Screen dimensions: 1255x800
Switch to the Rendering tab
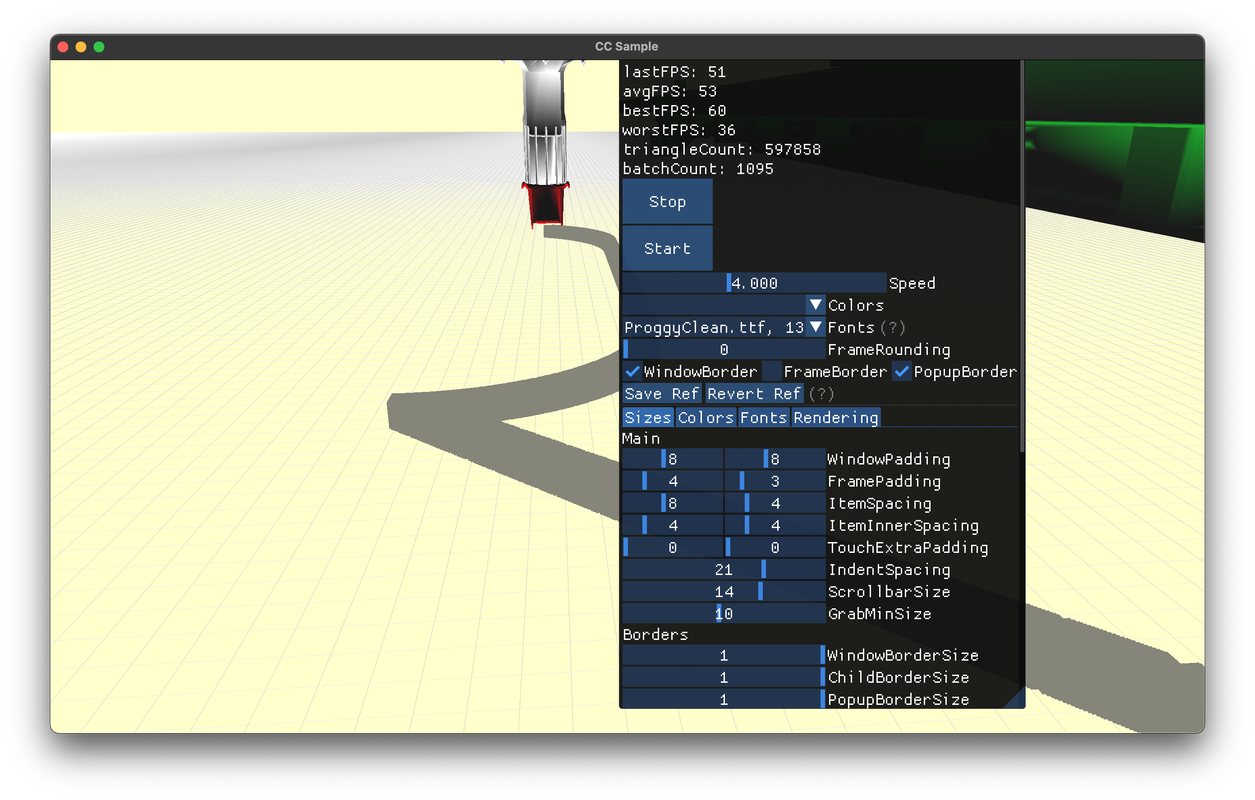coord(836,417)
